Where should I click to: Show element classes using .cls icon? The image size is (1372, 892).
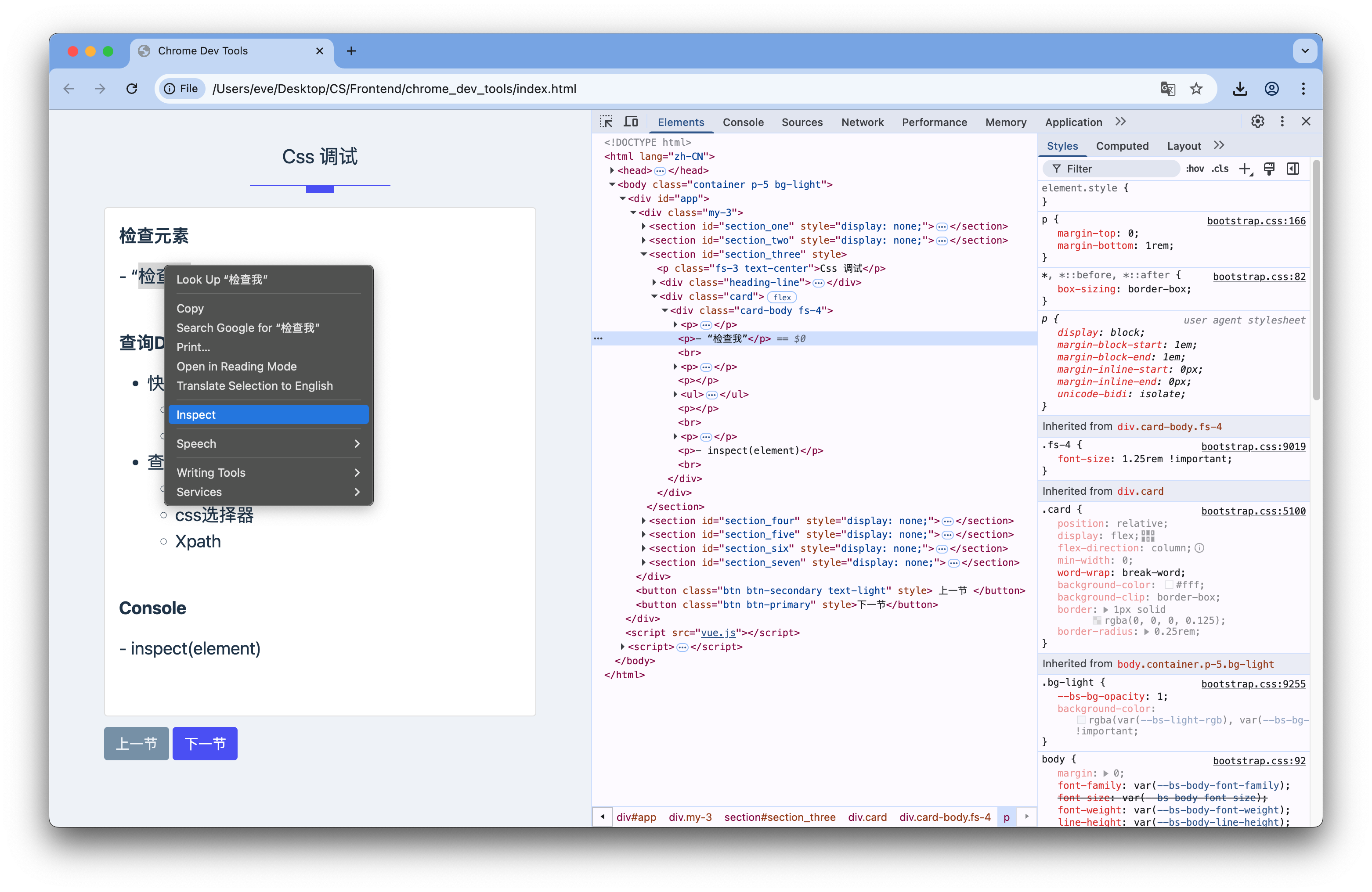pos(1220,169)
